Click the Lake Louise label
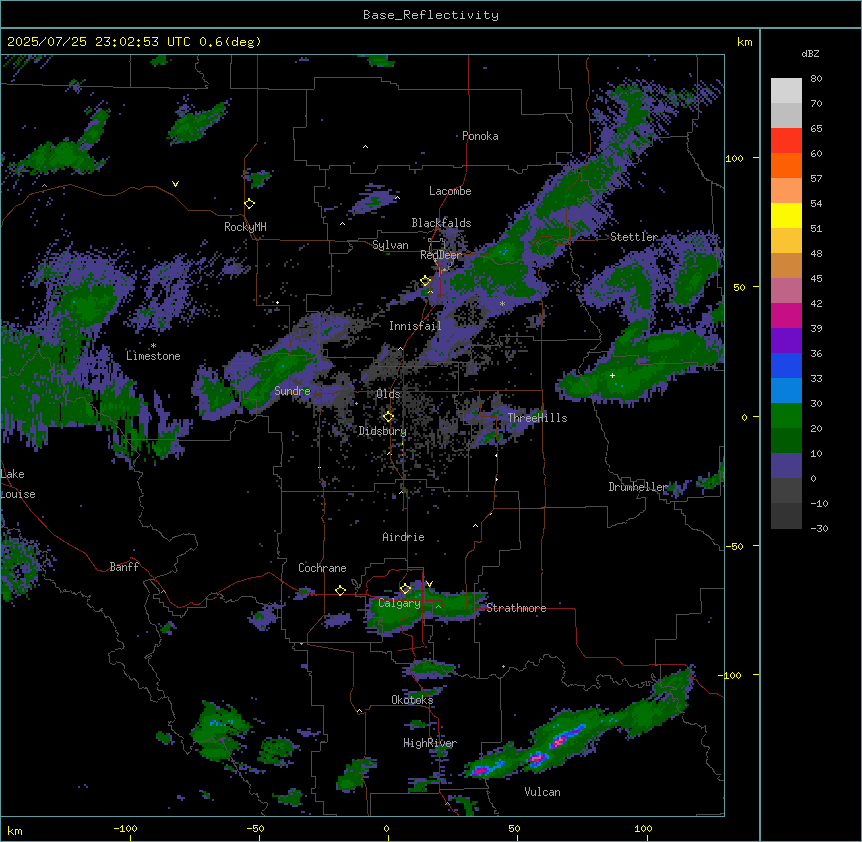The image size is (862, 842). pos(18,484)
